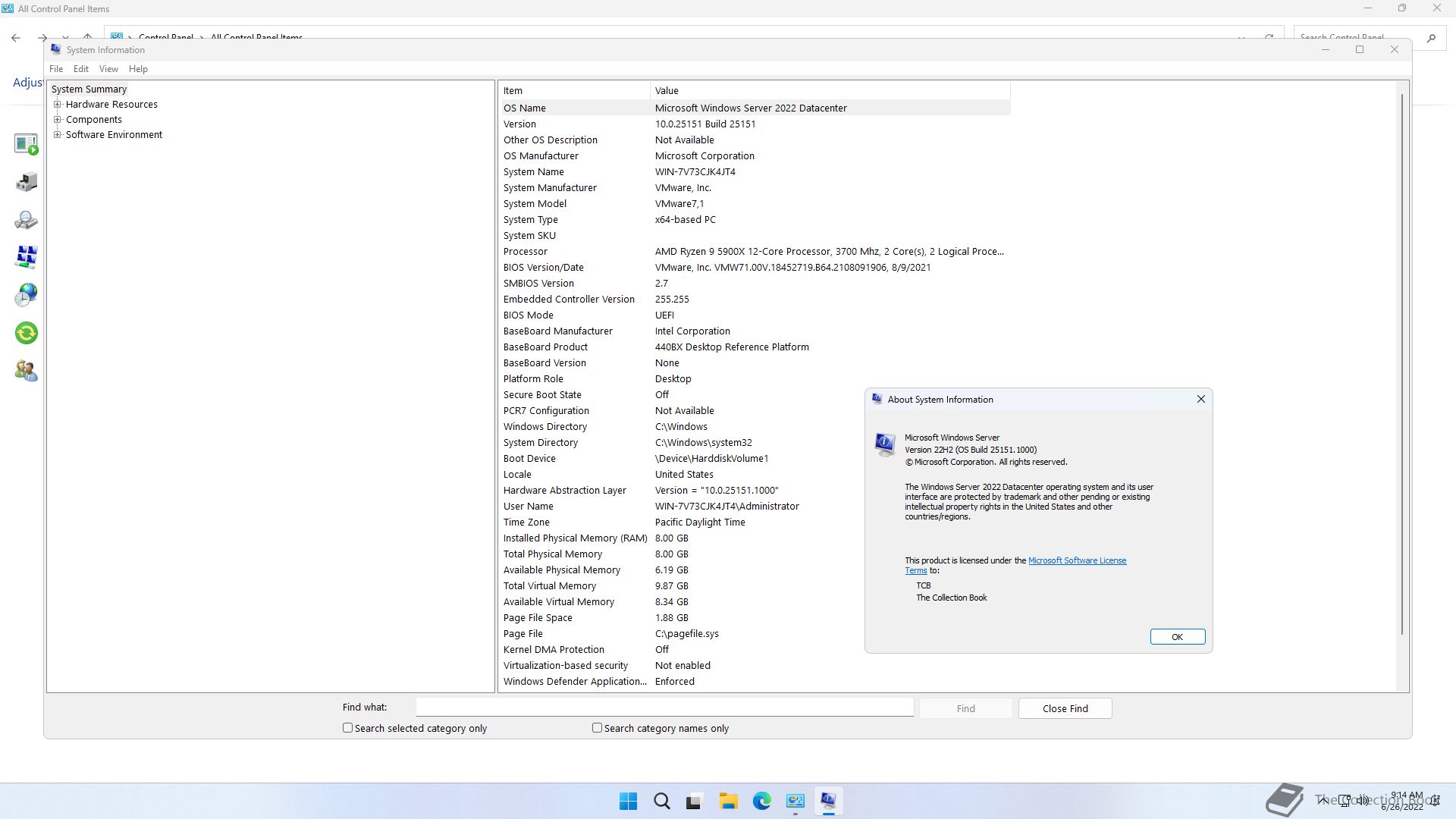This screenshot has height=819, width=1456.
Task: Select the BIOS Version/Date row
Action: coord(755,267)
